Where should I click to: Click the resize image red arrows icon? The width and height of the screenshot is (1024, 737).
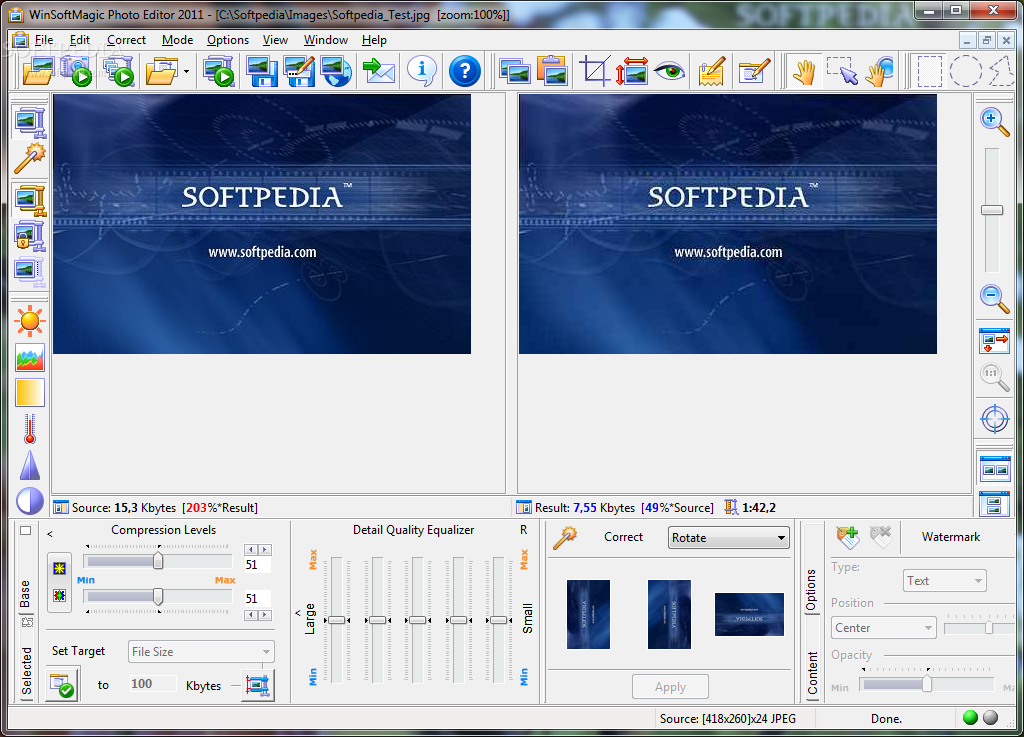tap(632, 71)
